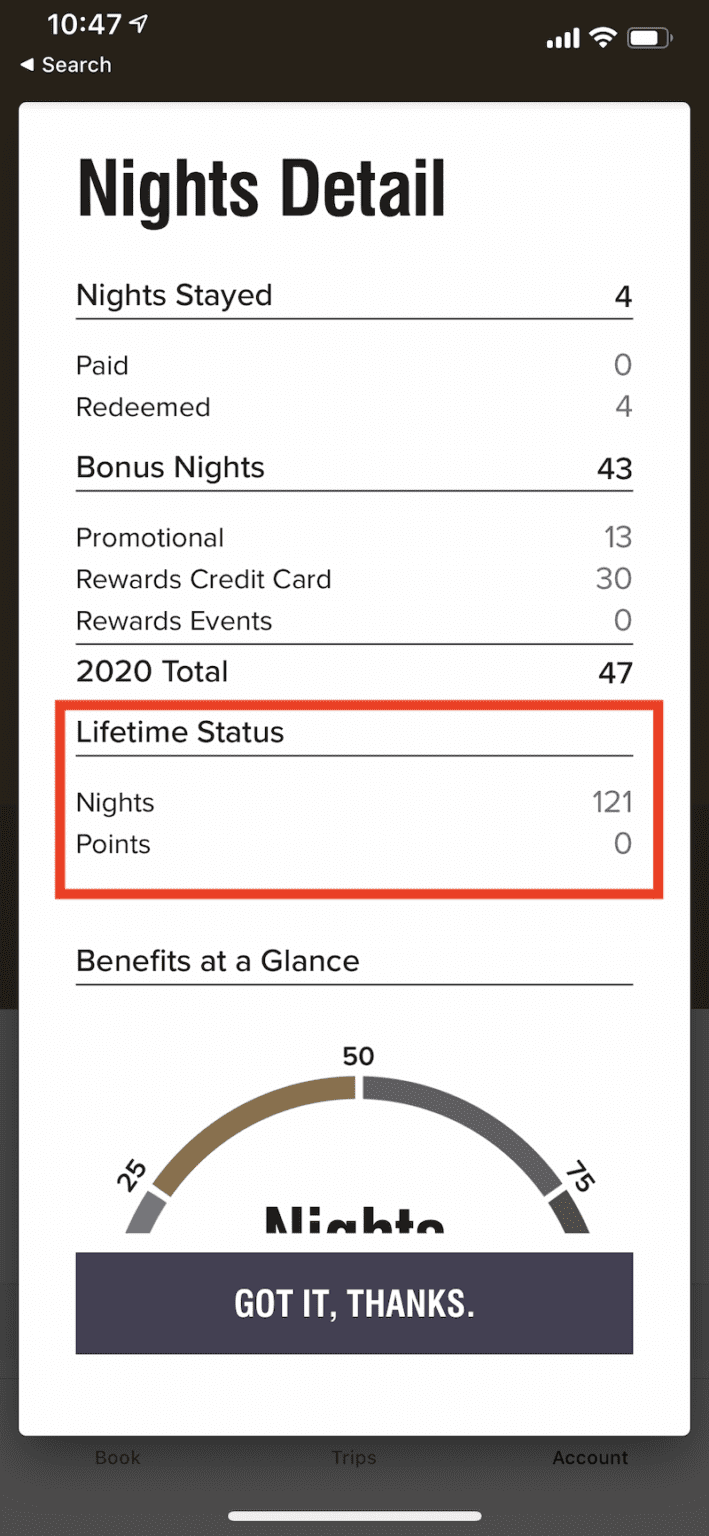The width and height of the screenshot is (709, 1536).
Task: Expand the Nights Stayed section
Action: pos(174,296)
